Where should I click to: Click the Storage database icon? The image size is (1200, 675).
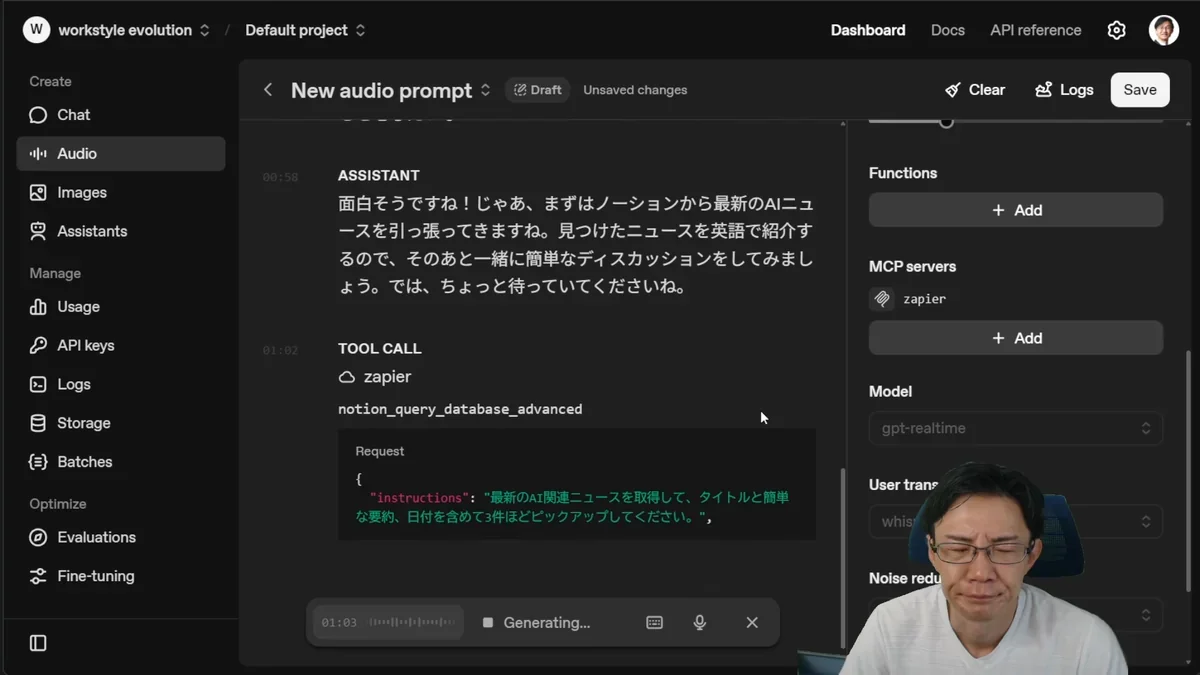click(38, 423)
